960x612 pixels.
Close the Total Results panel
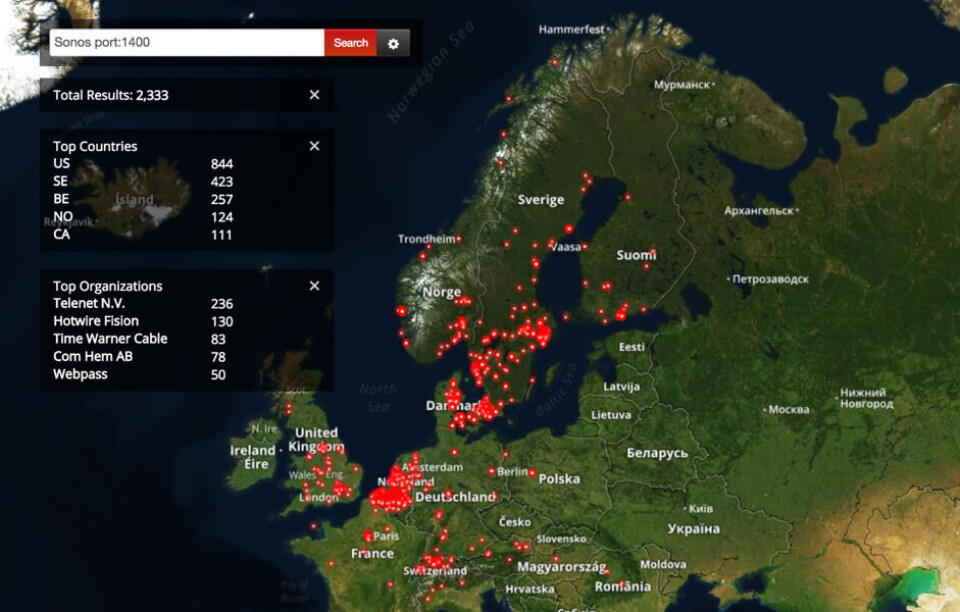[314, 95]
